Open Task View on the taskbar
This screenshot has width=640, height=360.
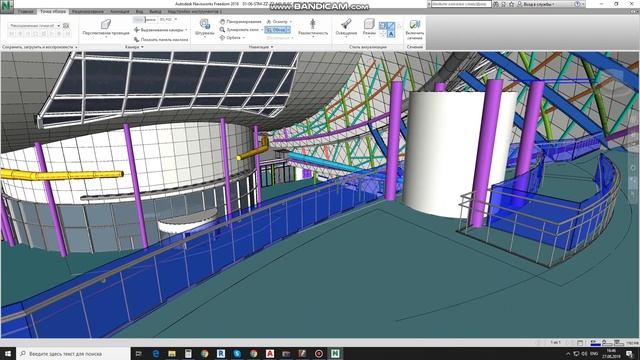click(138, 353)
